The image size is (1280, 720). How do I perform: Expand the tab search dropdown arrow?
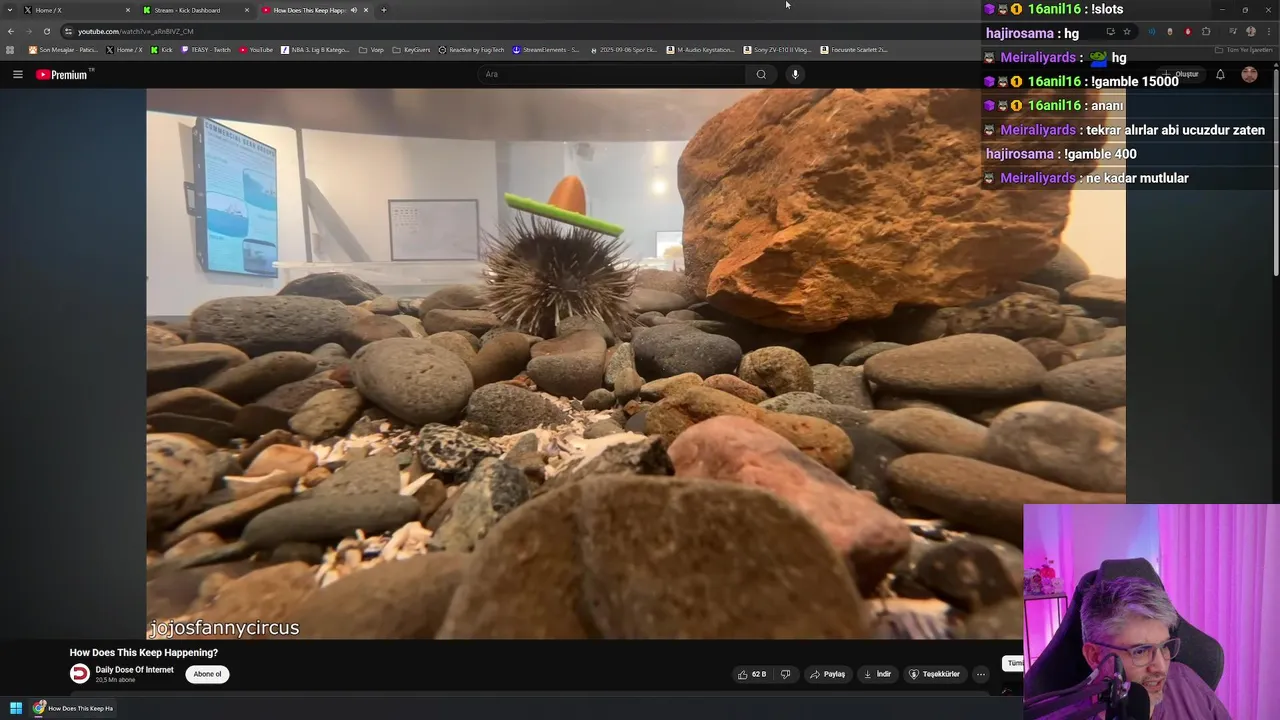pyautogui.click(x=10, y=10)
